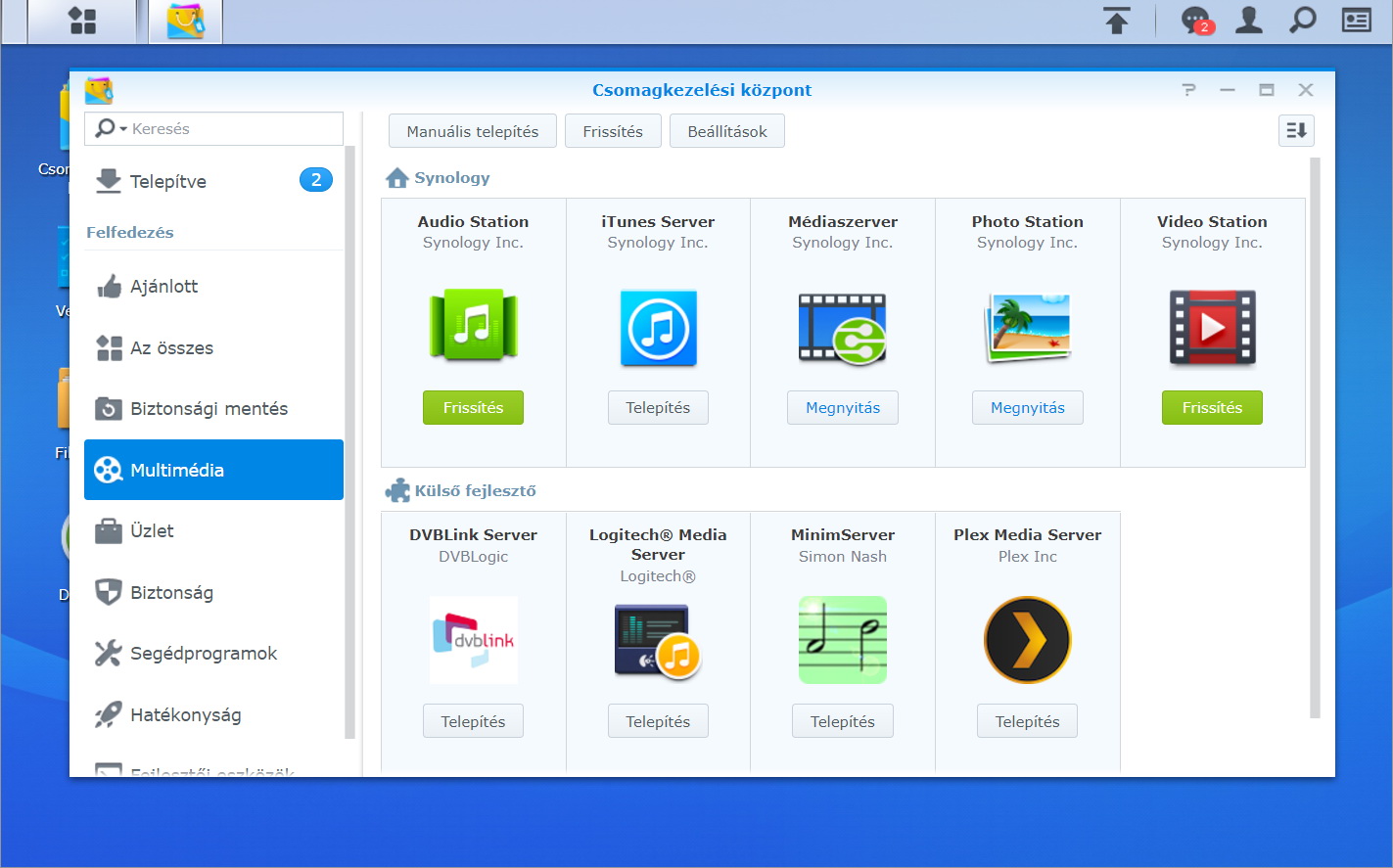Install DVBLink Server via Telepítés

point(473,721)
